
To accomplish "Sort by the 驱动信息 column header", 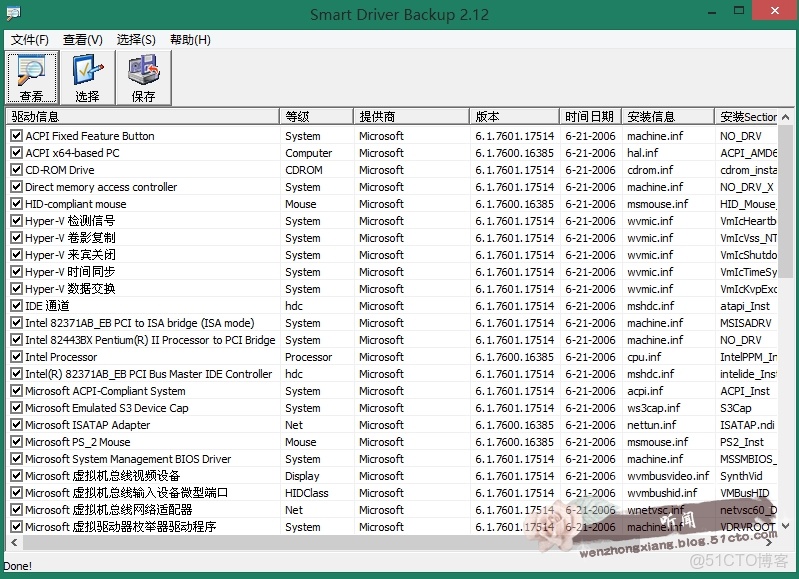I will click(143, 117).
